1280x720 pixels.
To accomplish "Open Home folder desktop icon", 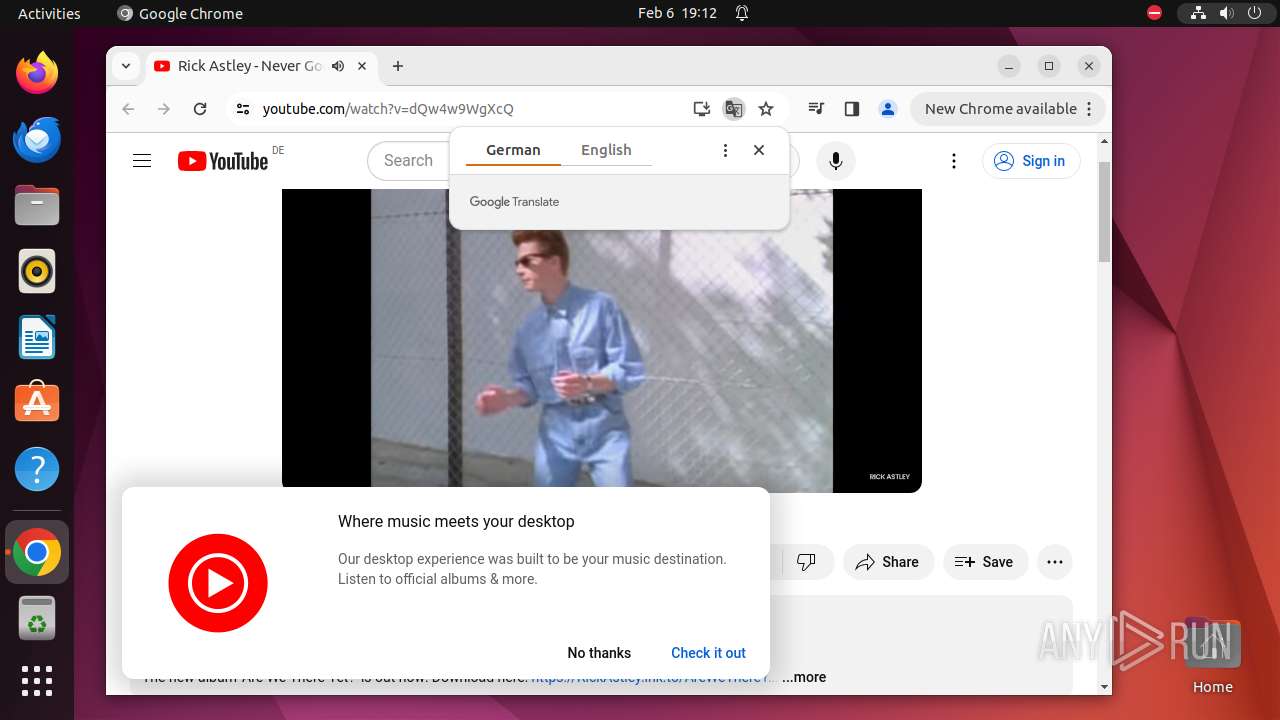I will click(1212, 655).
